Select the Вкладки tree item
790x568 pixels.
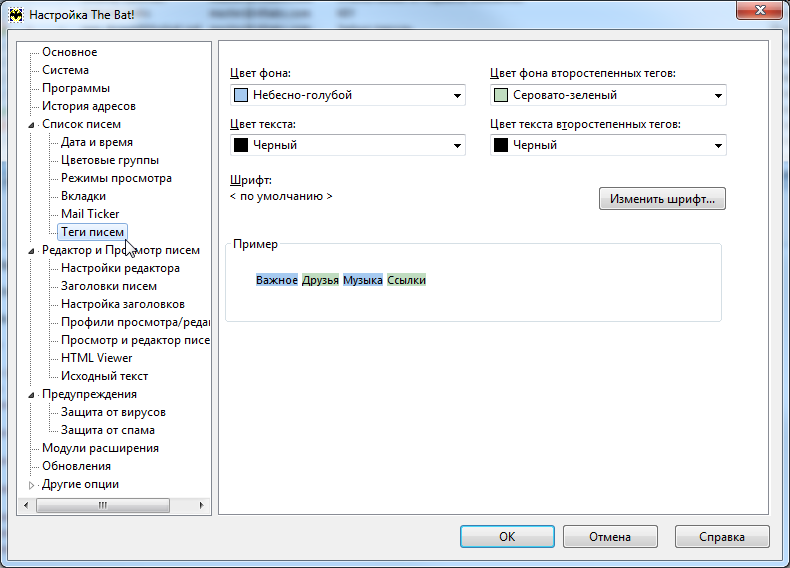(84, 196)
